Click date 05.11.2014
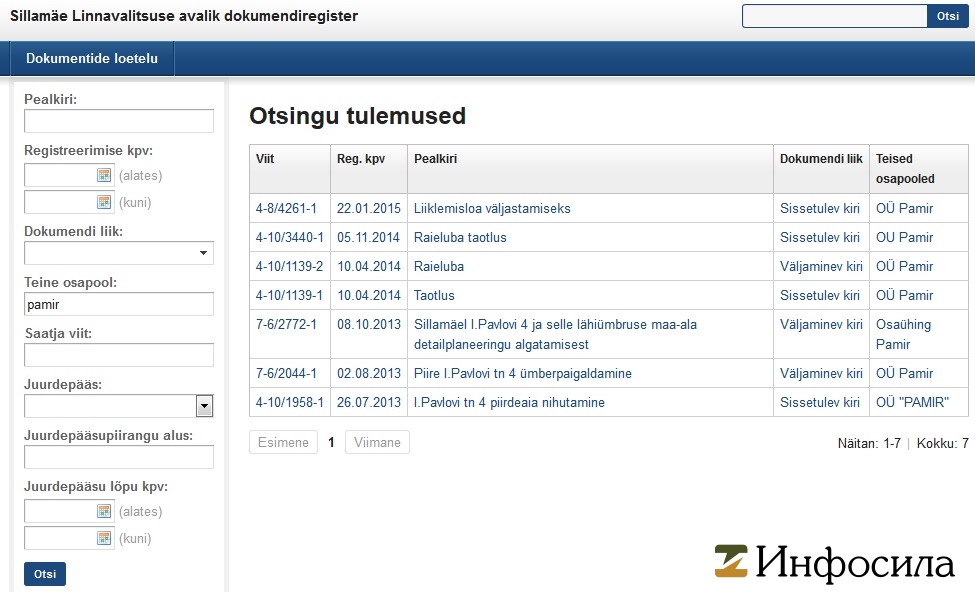The height and width of the screenshot is (592, 975). [369, 238]
